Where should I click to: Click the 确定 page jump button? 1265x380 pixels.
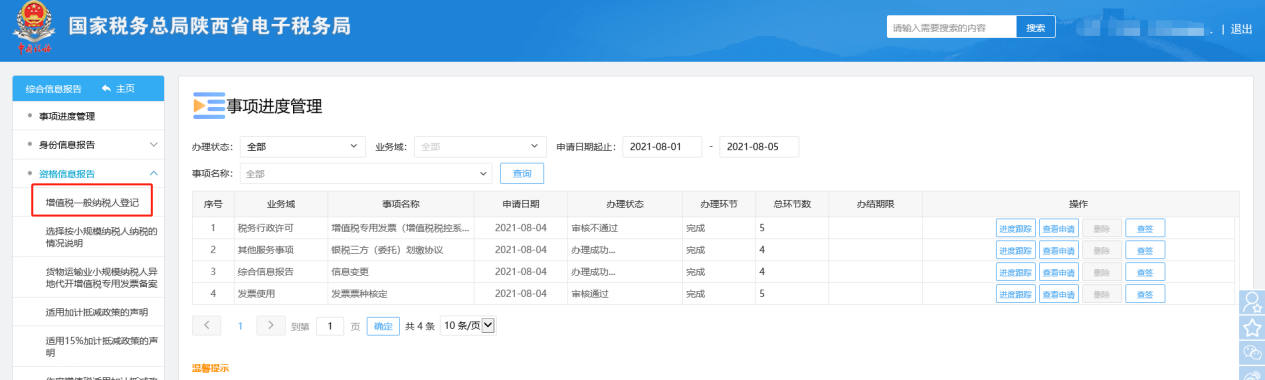383,326
